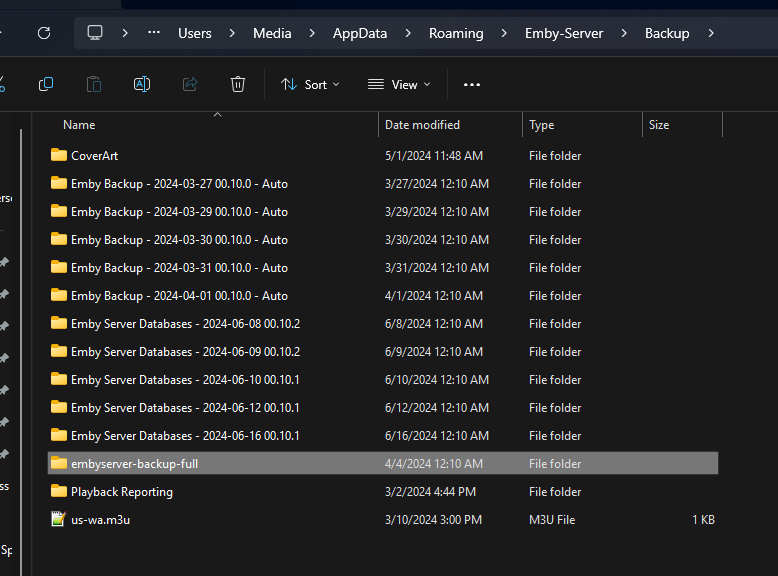
Task: Click the Copy icon in the toolbar
Action: tap(46, 85)
